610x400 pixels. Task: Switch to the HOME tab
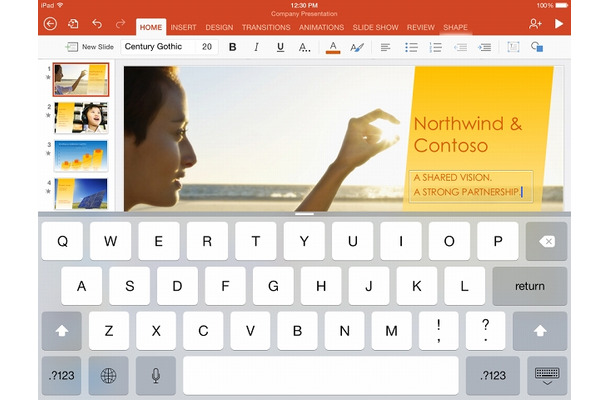151,27
